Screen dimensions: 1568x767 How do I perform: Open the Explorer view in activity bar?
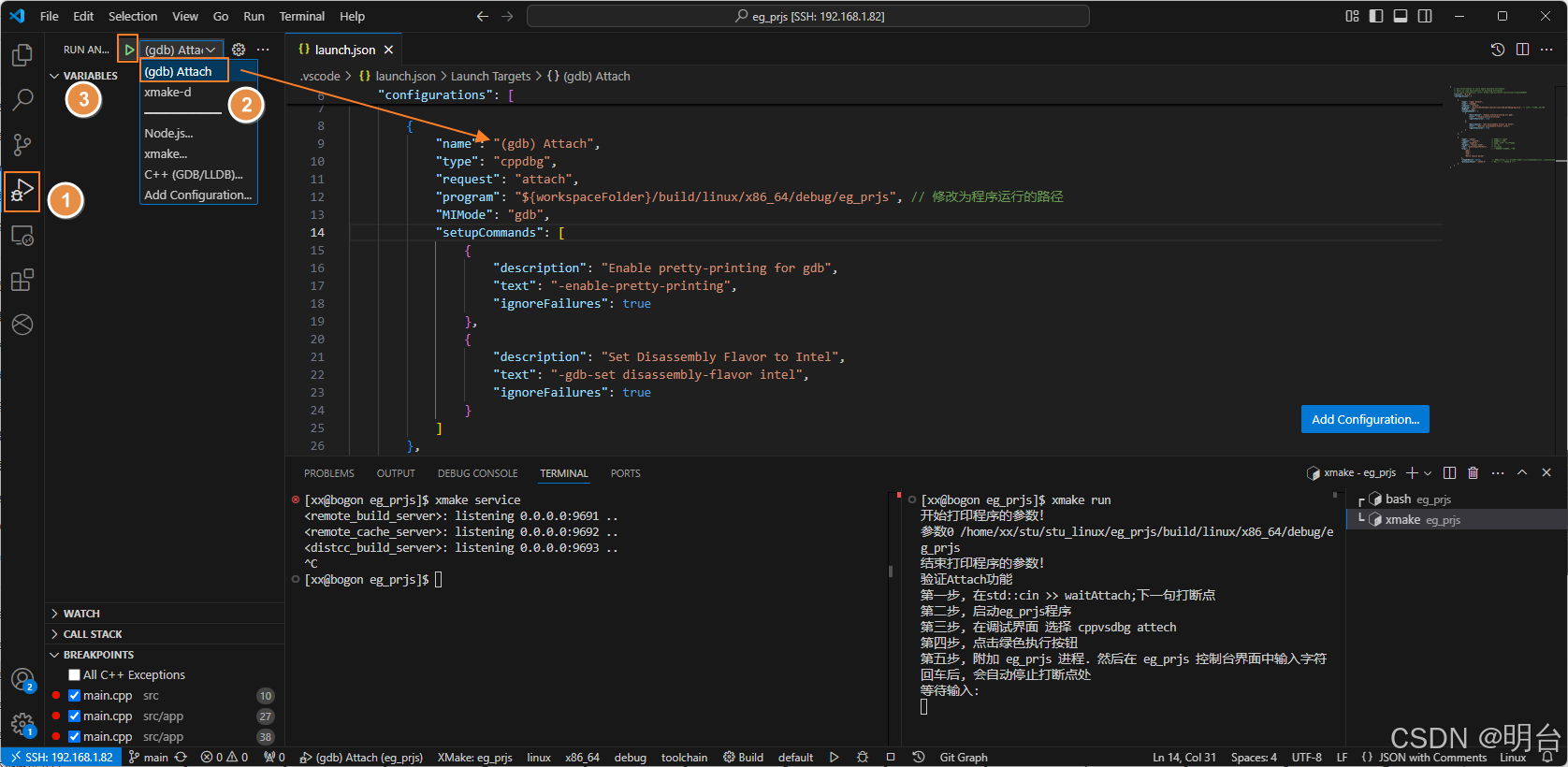[22, 55]
